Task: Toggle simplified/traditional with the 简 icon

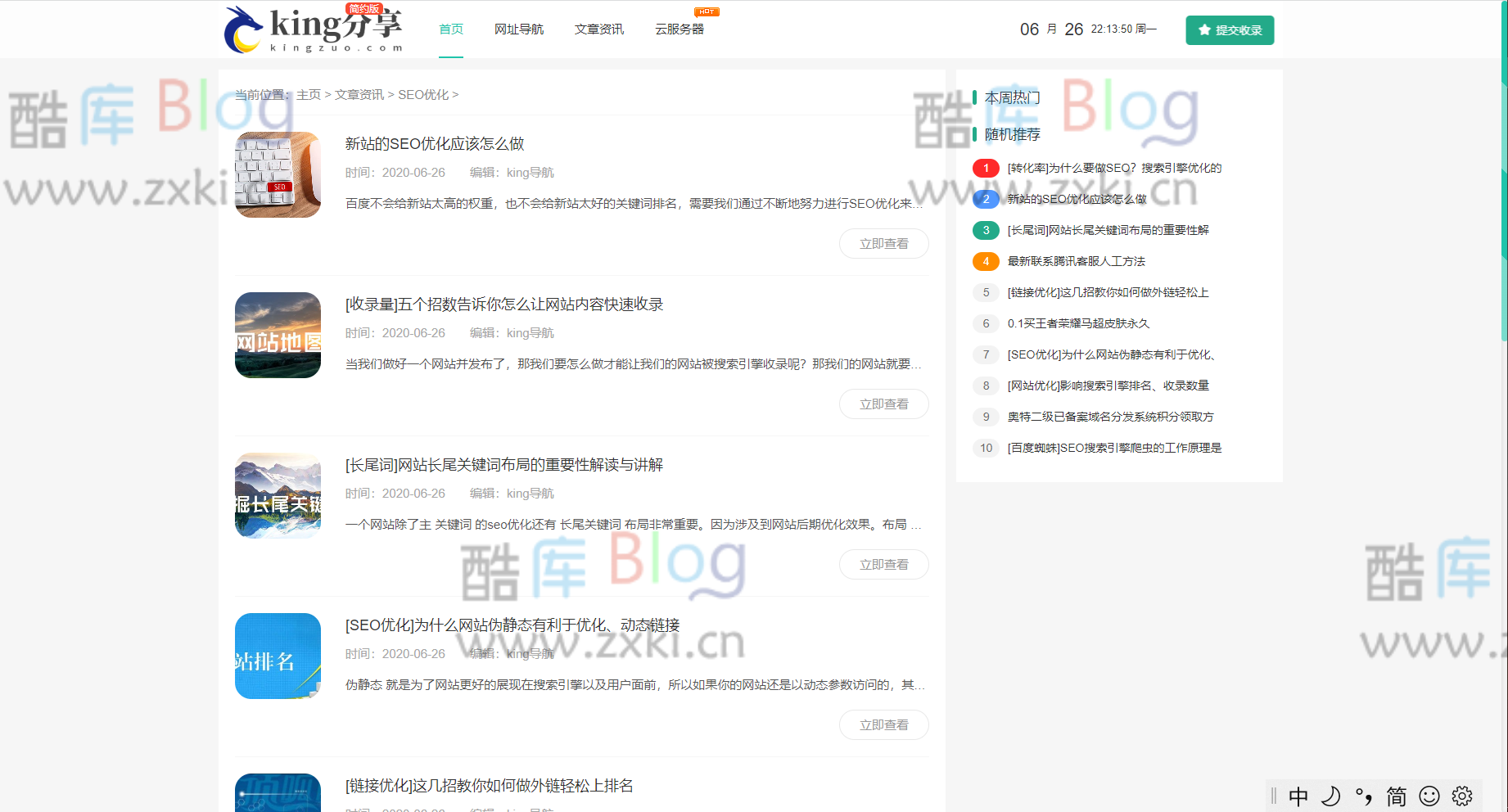Action: click(1396, 795)
